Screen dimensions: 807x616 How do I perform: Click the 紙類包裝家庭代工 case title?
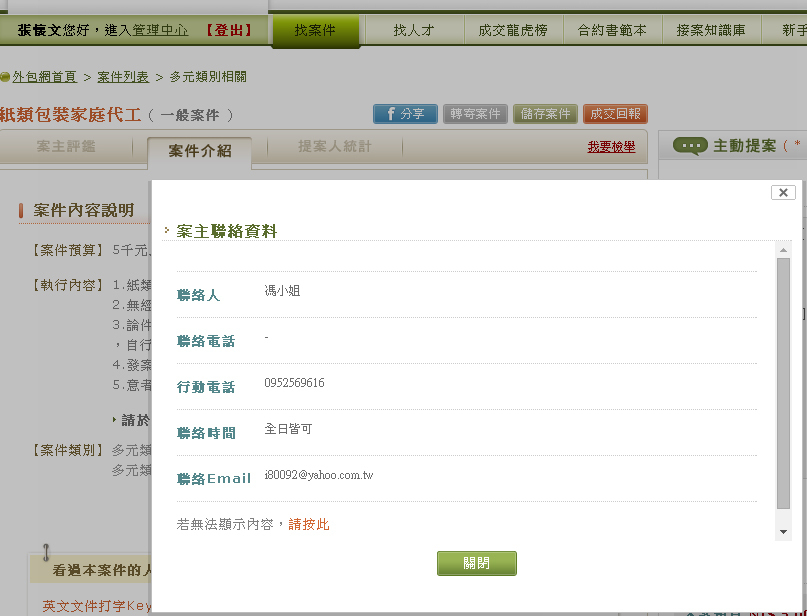[x=71, y=115]
